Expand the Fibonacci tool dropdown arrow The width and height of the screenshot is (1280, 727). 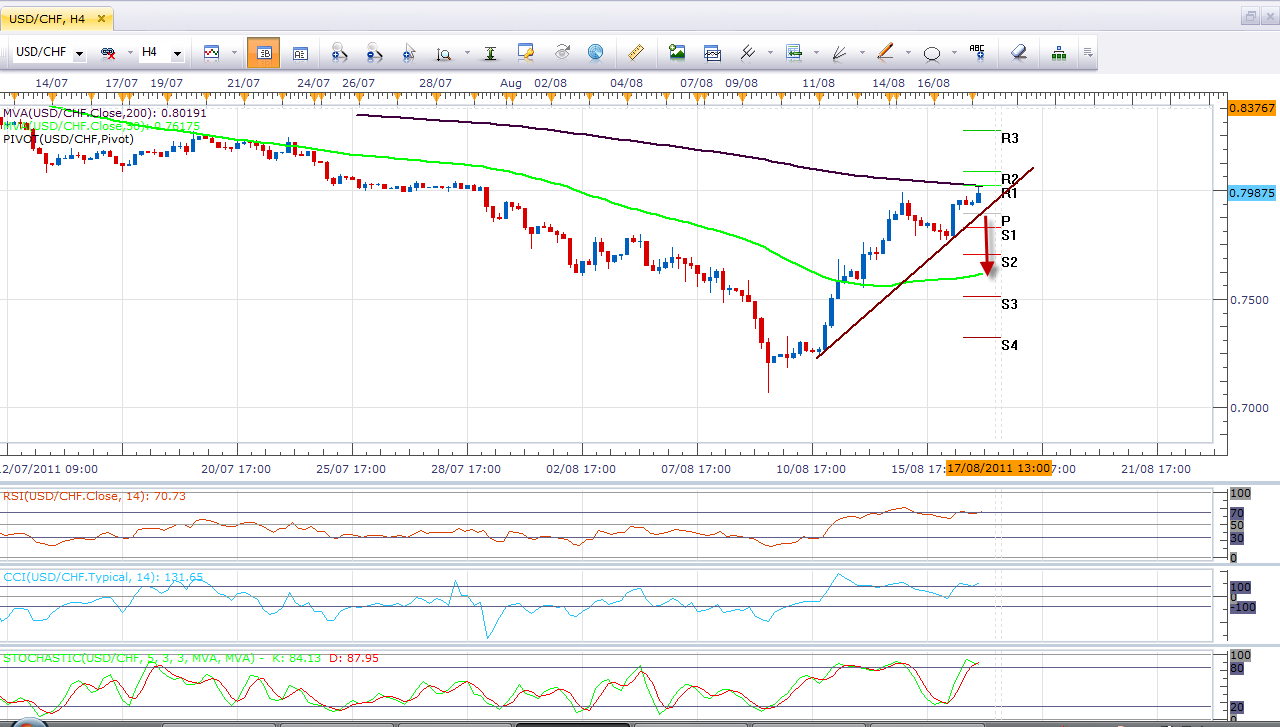(816, 52)
